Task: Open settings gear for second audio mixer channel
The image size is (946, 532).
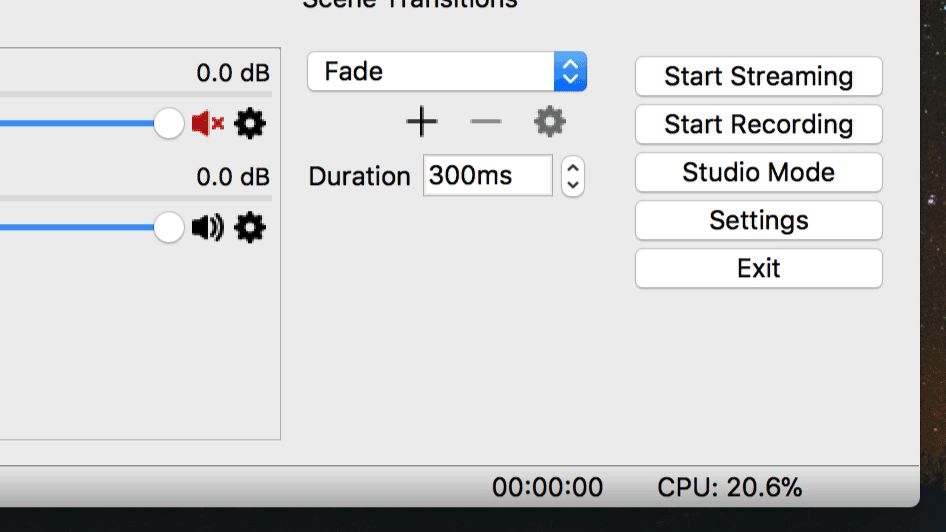Action: pyautogui.click(x=250, y=227)
